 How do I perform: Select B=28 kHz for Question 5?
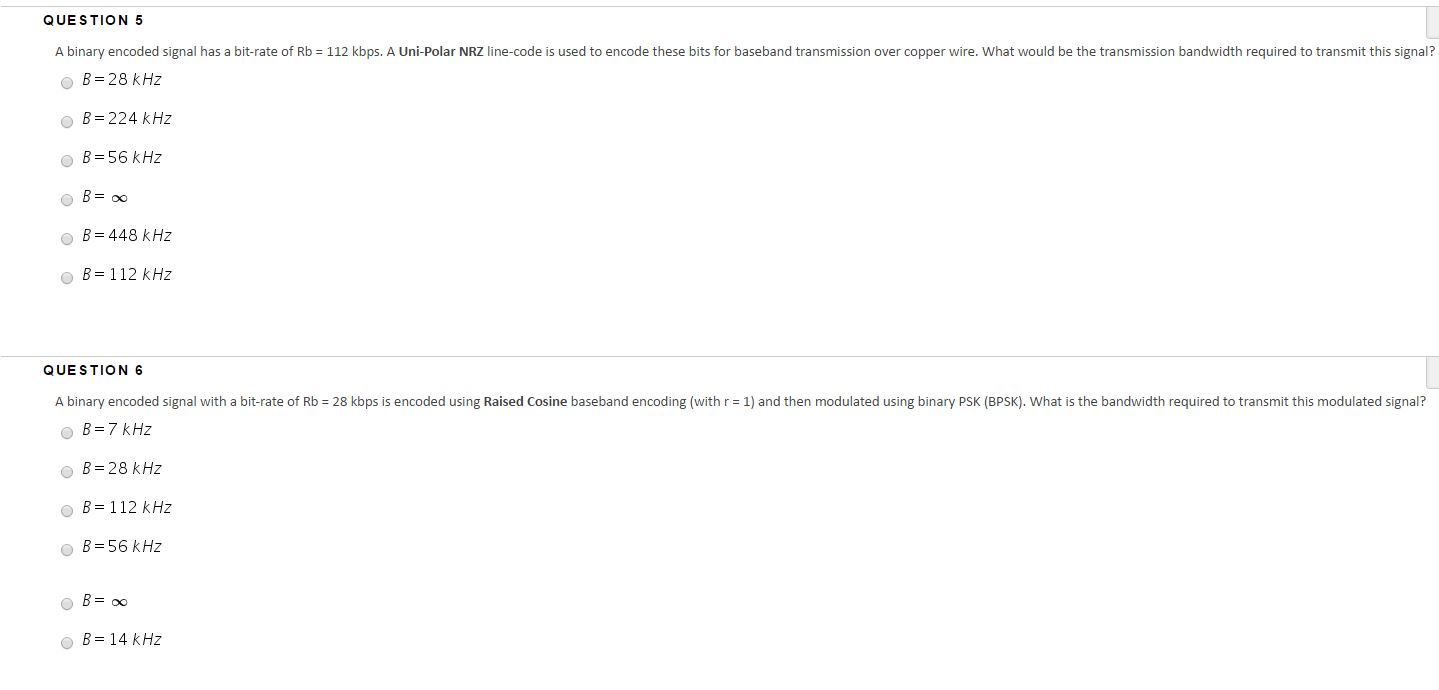(67, 83)
